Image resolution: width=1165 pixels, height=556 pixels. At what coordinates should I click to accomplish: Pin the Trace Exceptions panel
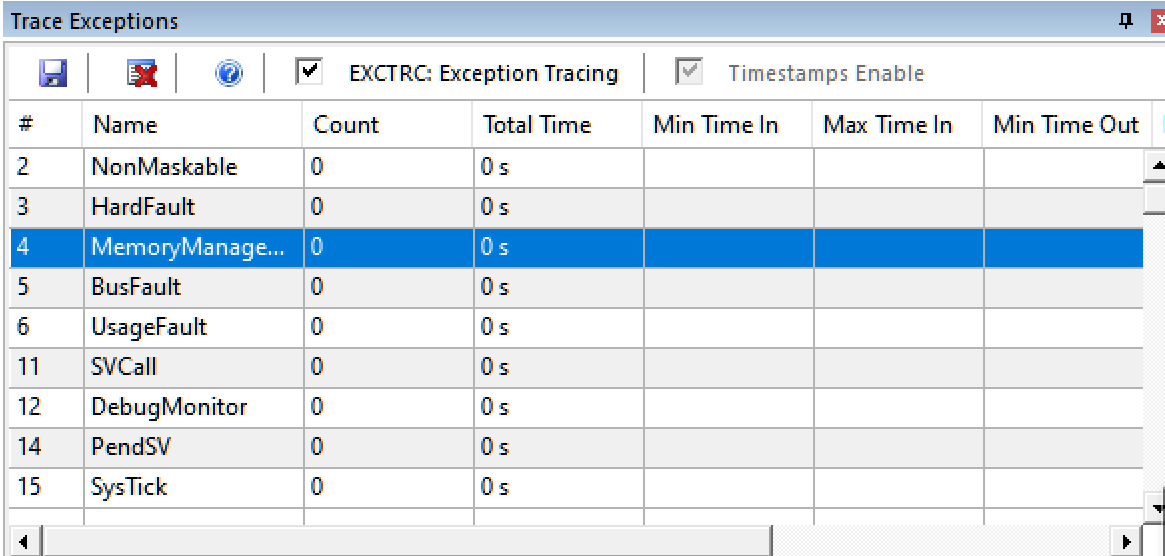coord(1127,21)
